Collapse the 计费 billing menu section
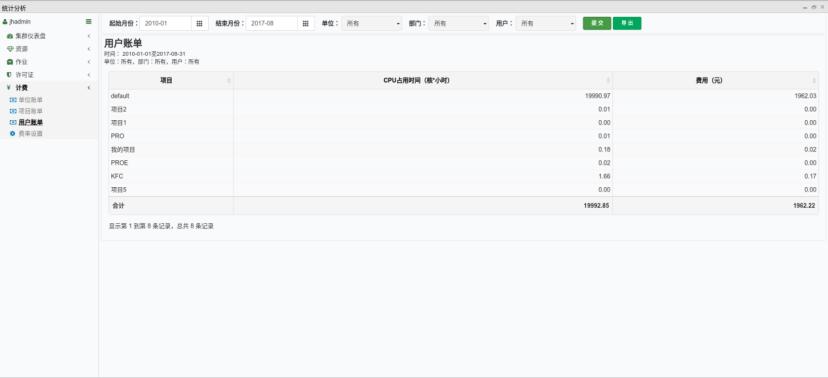The image size is (828, 378). click(89, 88)
